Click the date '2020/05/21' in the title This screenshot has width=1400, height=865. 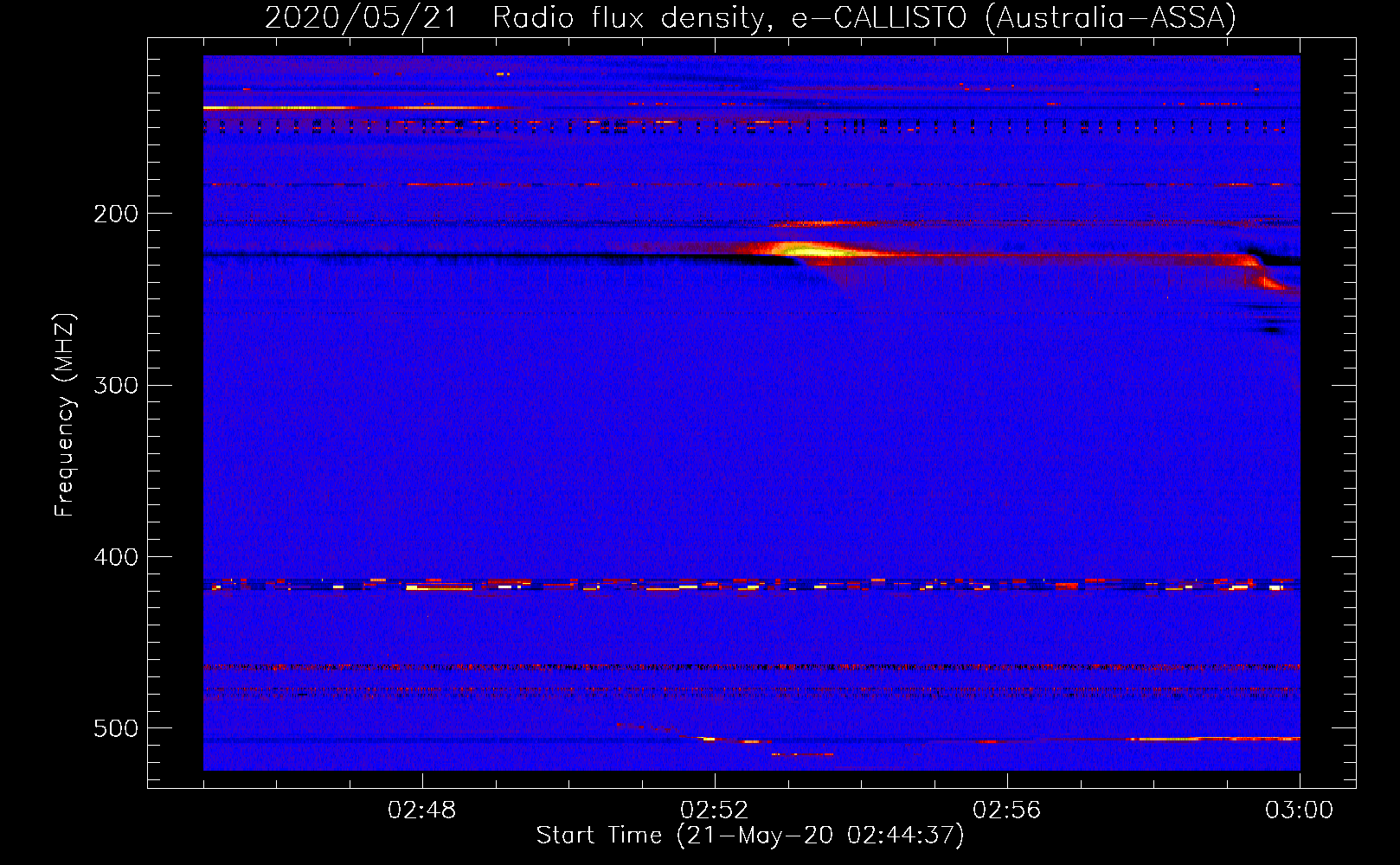point(361,17)
